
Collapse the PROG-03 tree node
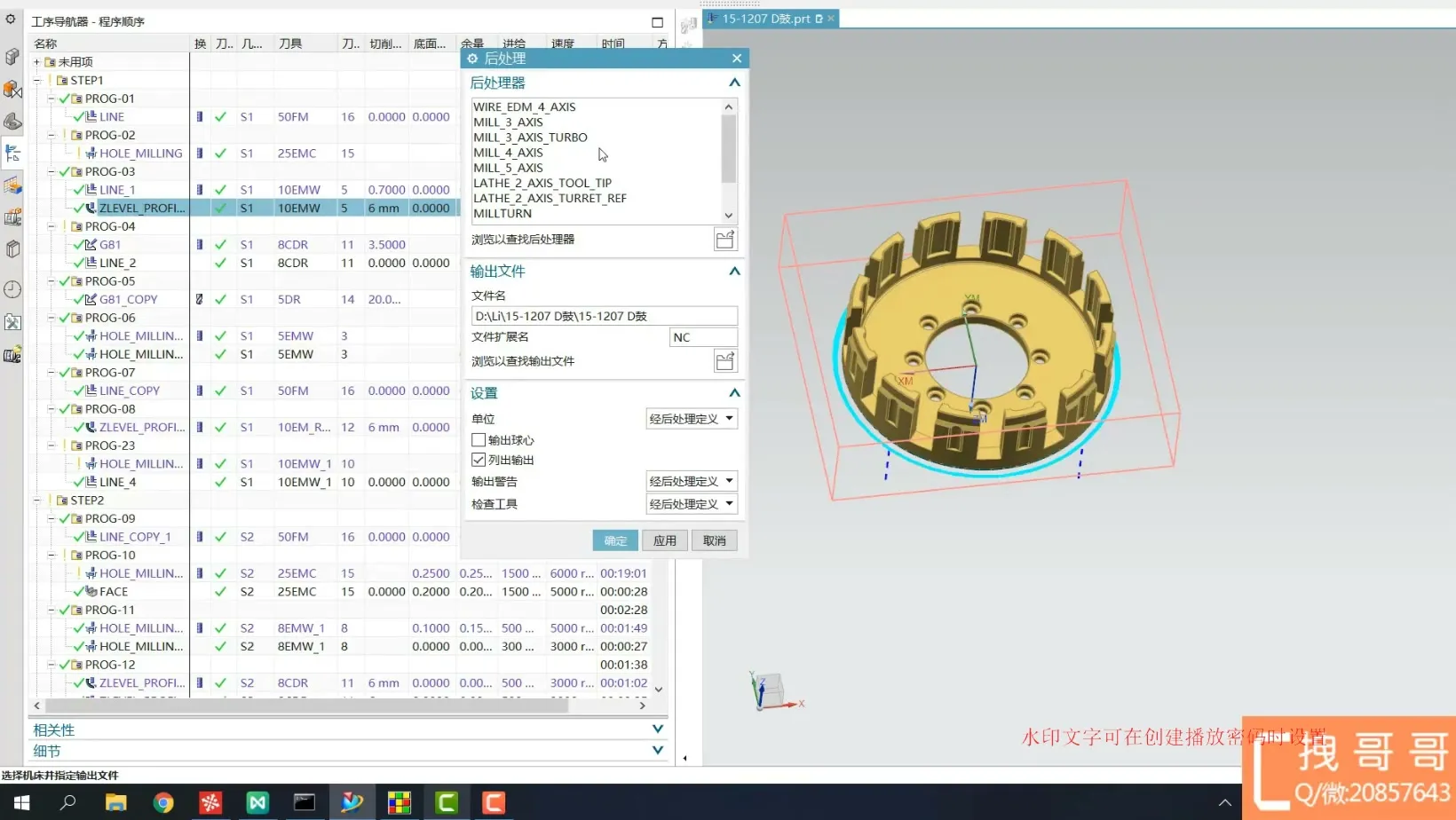click(x=51, y=172)
